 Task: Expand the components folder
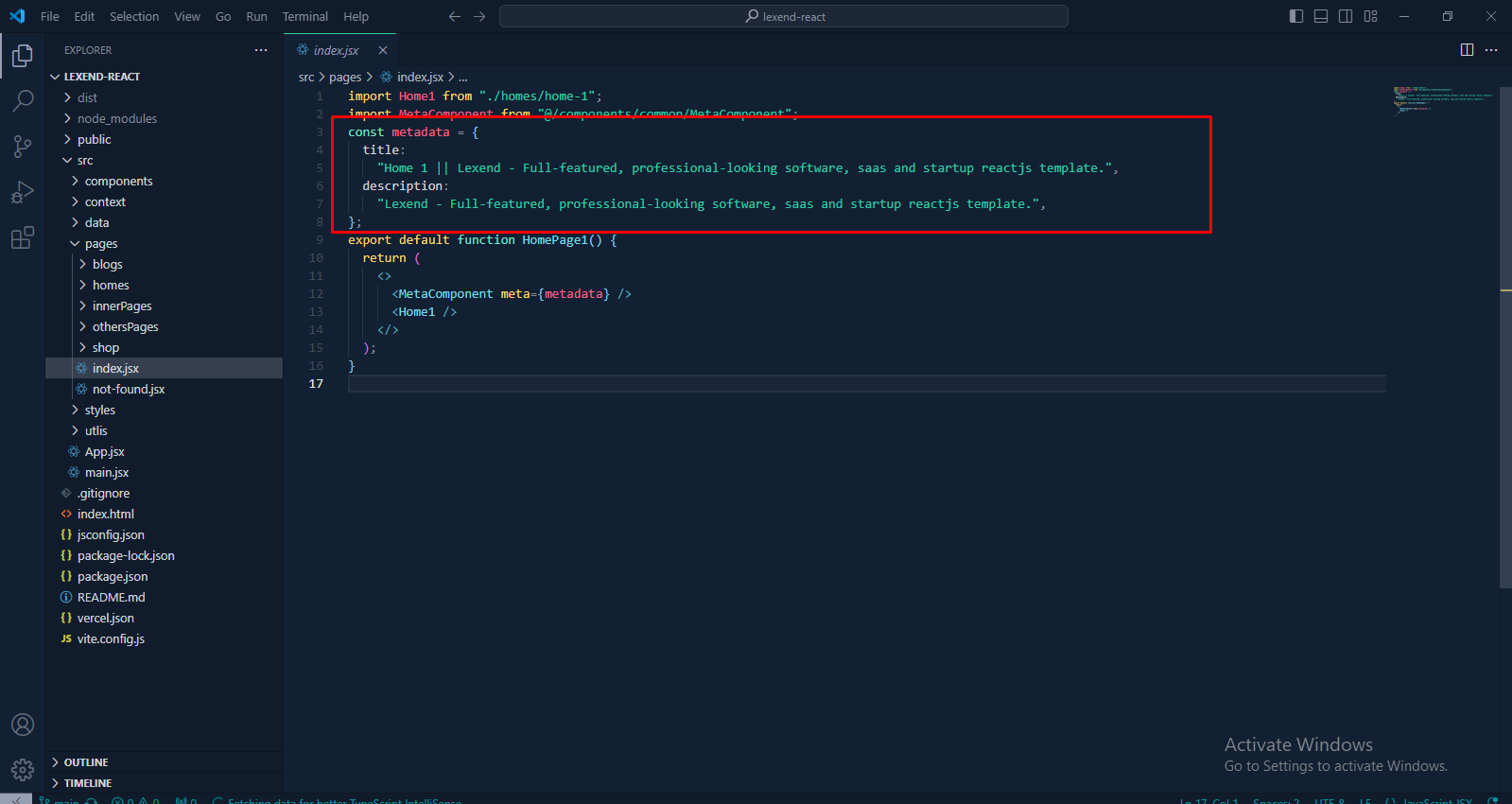click(164, 181)
